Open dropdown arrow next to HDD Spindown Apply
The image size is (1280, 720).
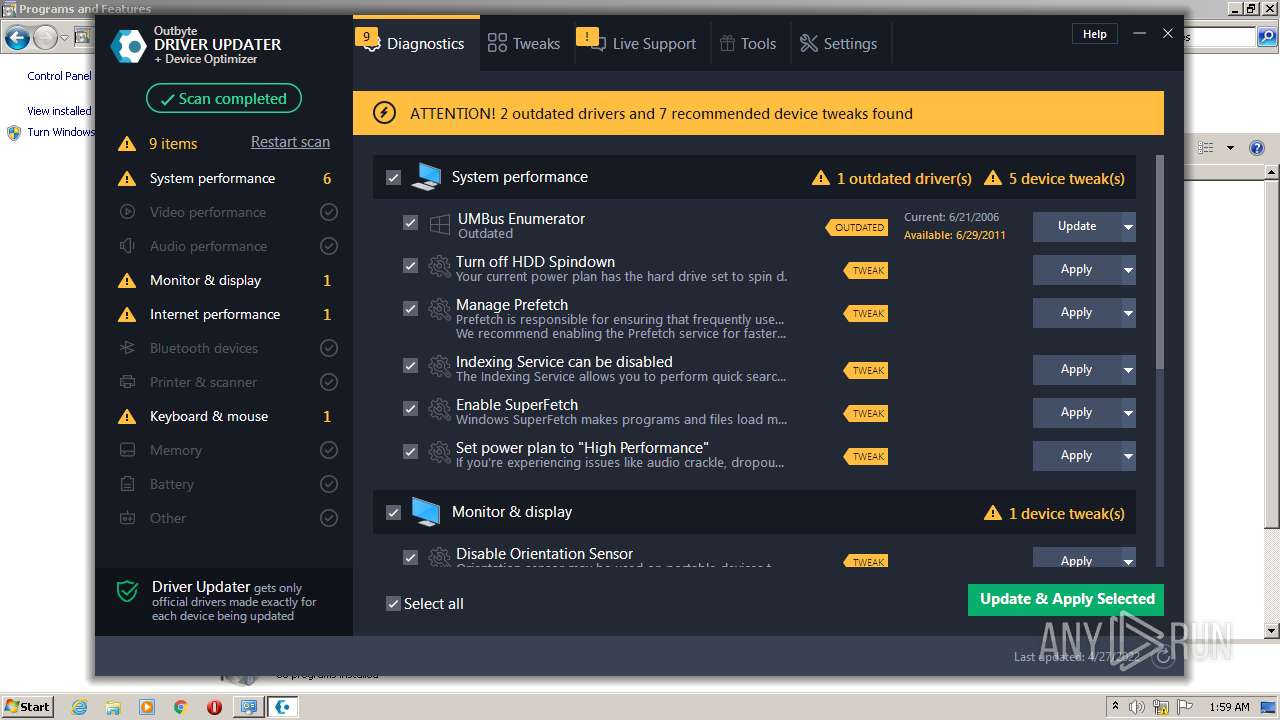[1128, 270]
